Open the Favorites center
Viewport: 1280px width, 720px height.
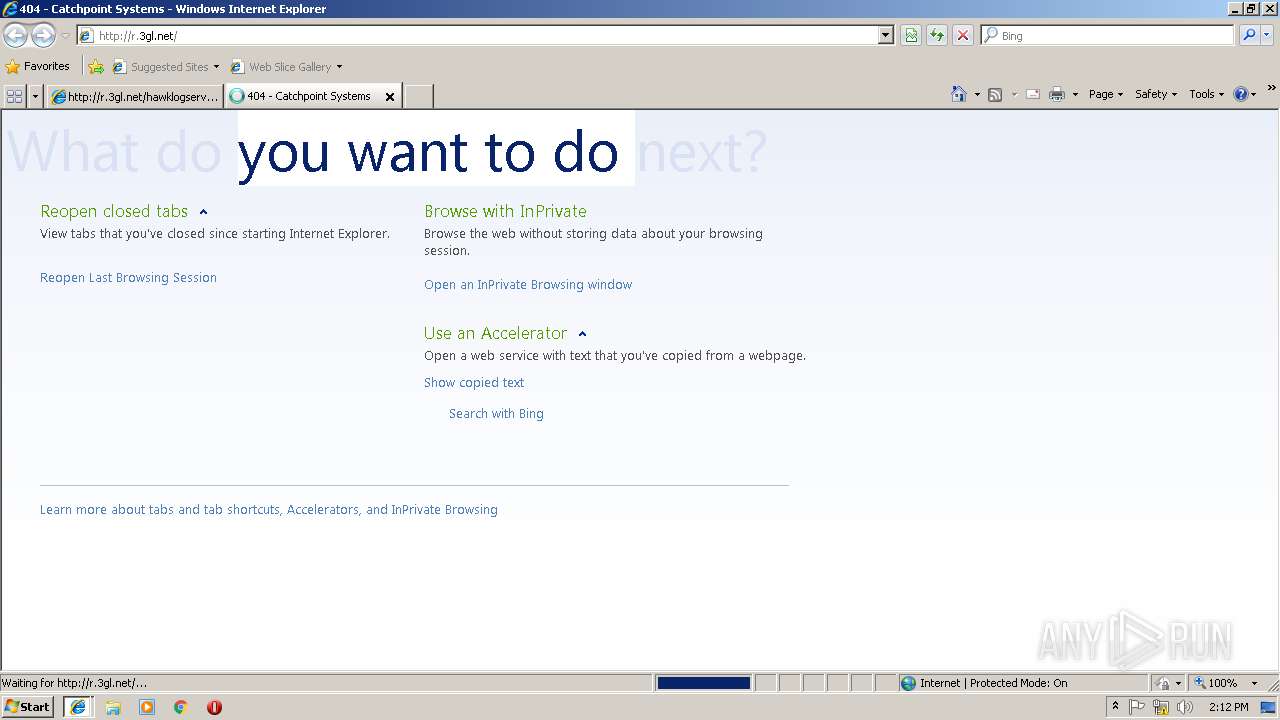tap(37, 66)
